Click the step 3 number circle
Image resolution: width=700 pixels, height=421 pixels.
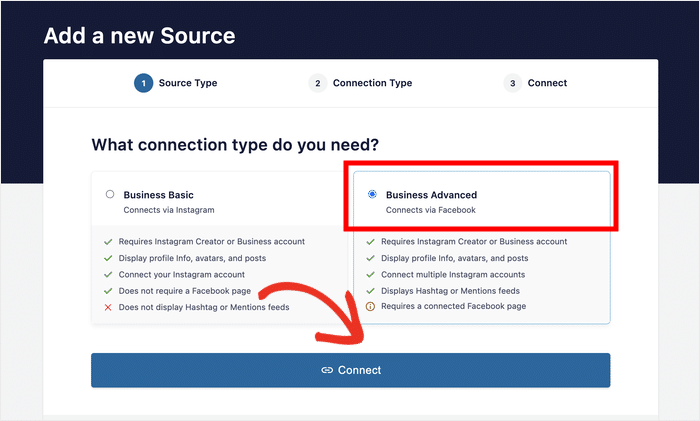click(x=512, y=83)
